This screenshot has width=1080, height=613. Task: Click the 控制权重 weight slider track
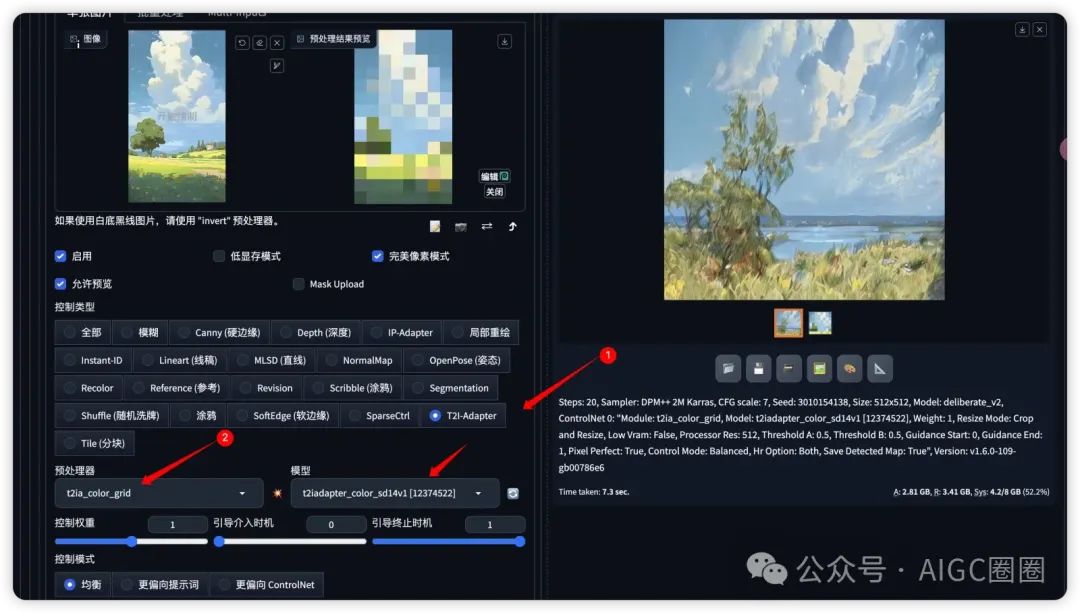coord(133,541)
